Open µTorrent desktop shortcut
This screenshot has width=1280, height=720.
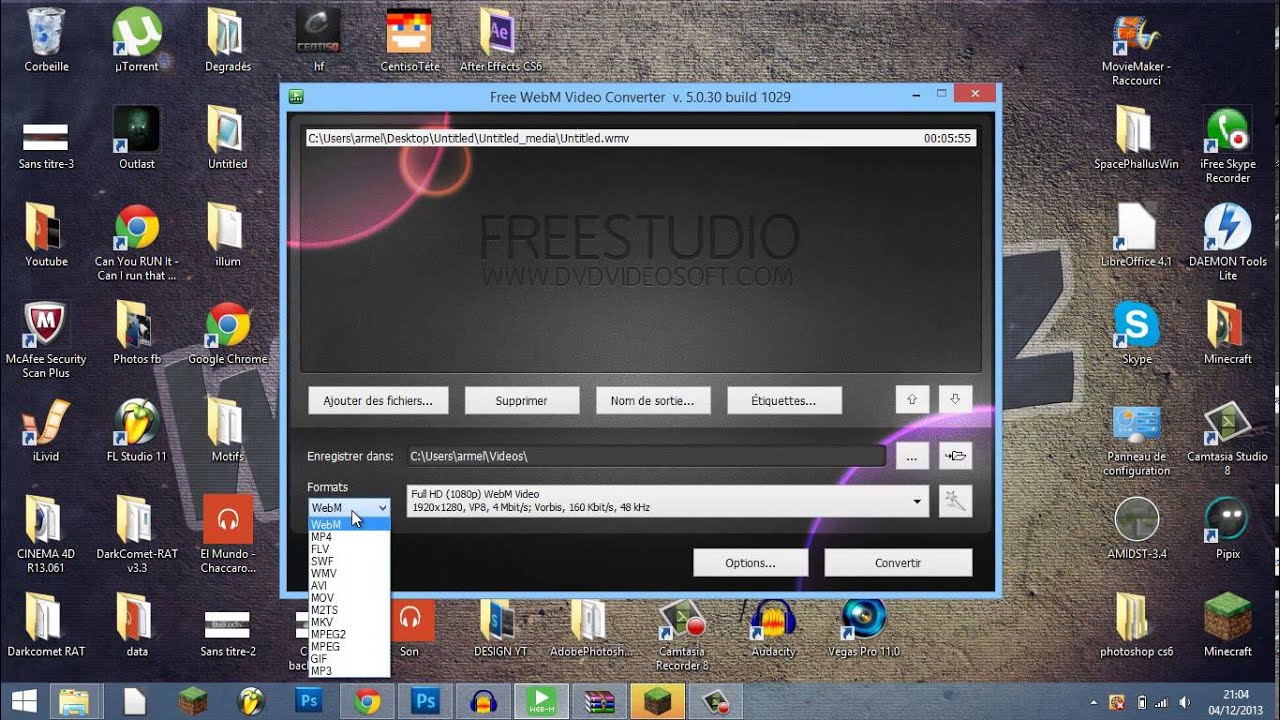(137, 40)
